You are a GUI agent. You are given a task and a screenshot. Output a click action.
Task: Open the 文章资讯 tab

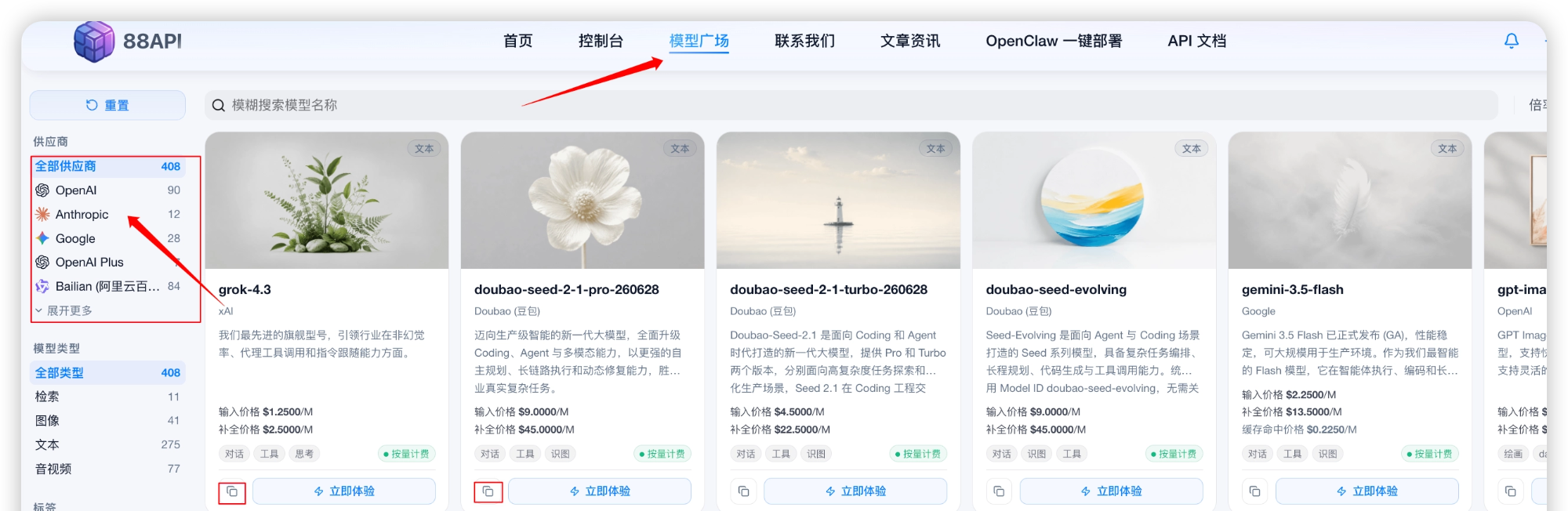910,41
